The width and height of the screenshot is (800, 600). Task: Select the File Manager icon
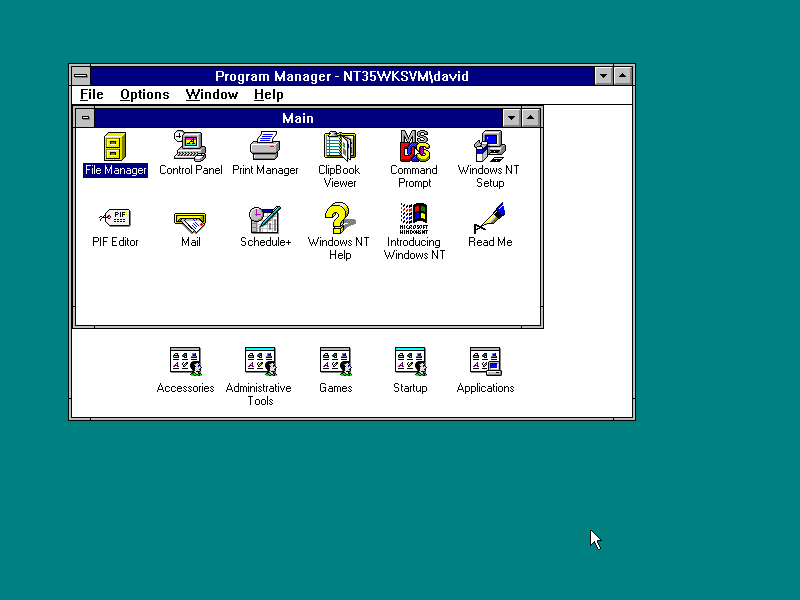click(115, 146)
